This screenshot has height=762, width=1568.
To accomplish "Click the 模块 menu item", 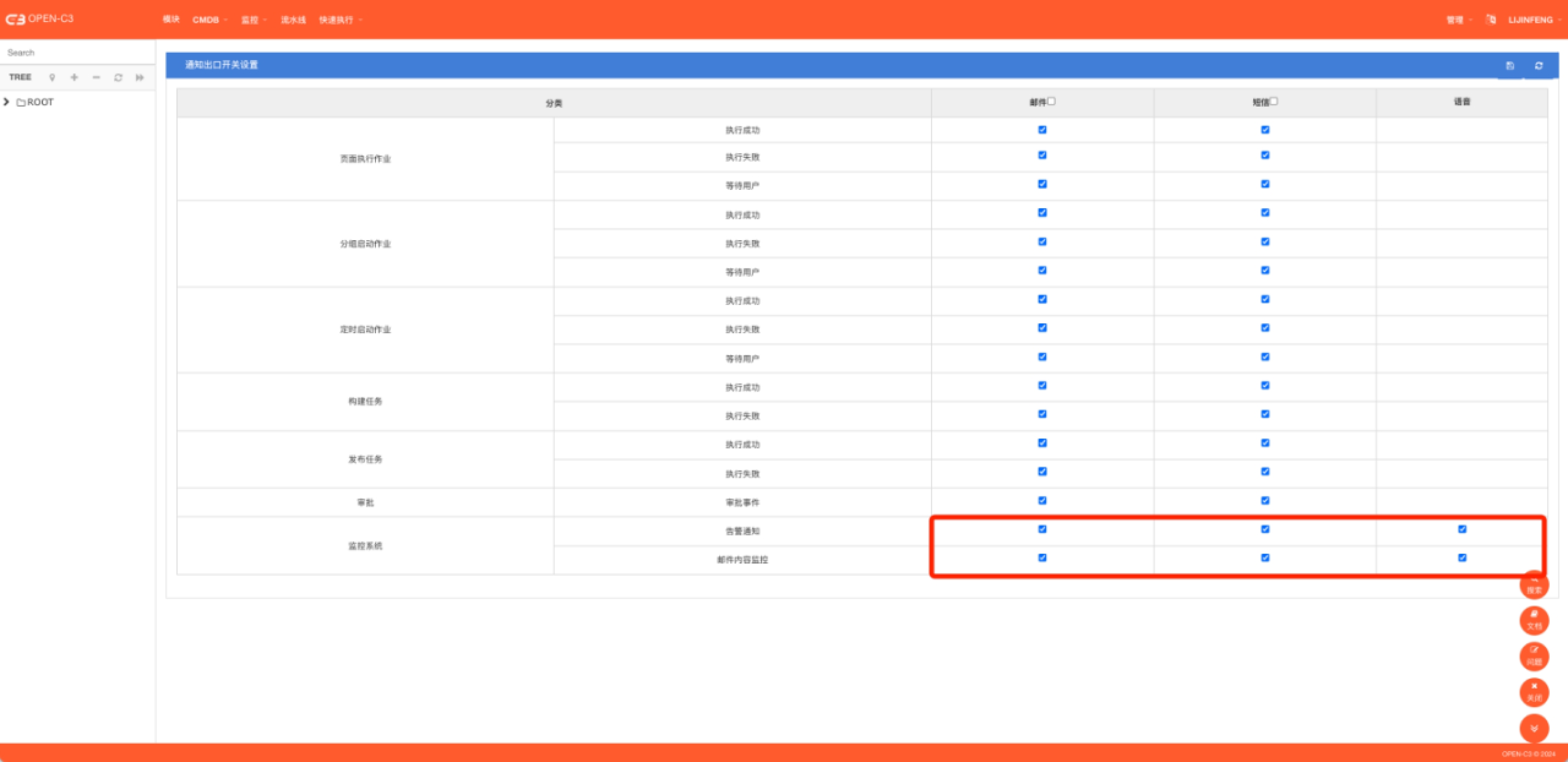I will coord(171,20).
